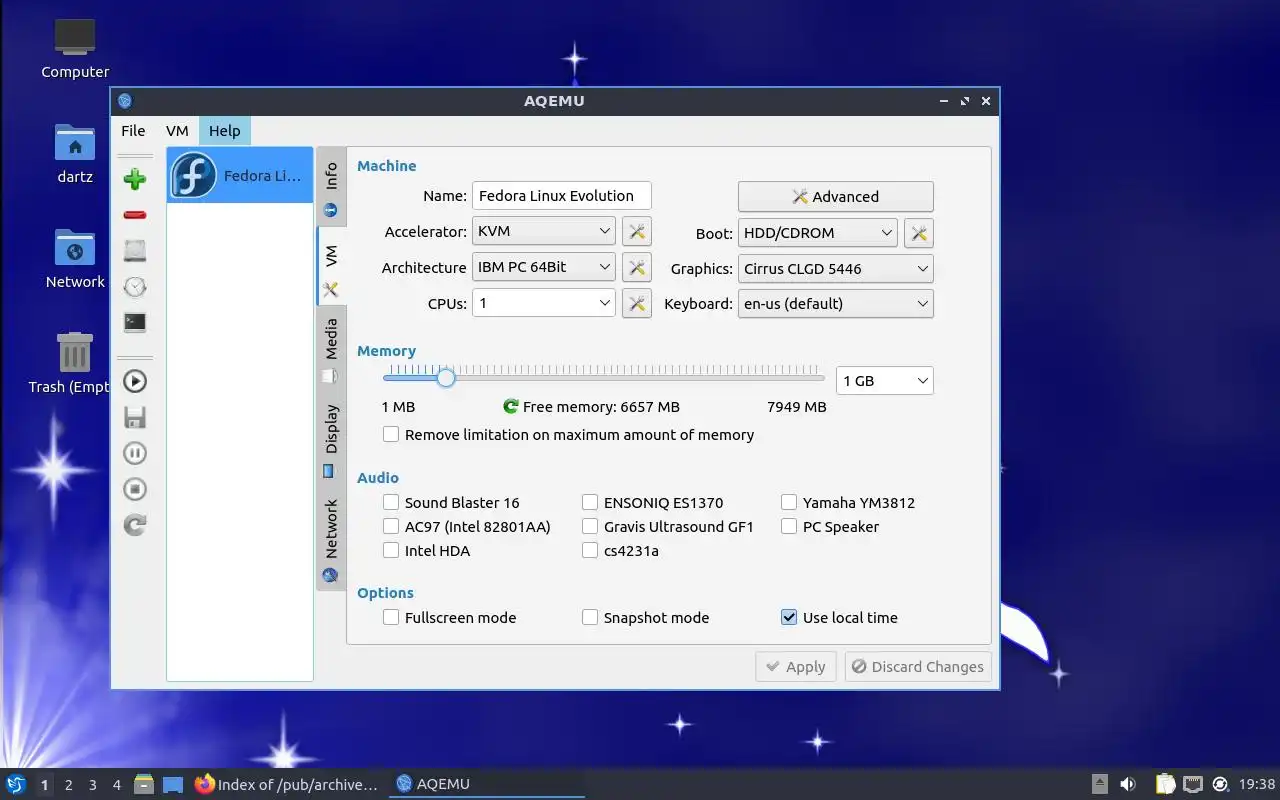Screen dimensions: 1280x800
Task: Switch to Firefox Index of /pub/archive window
Action: tap(287, 784)
